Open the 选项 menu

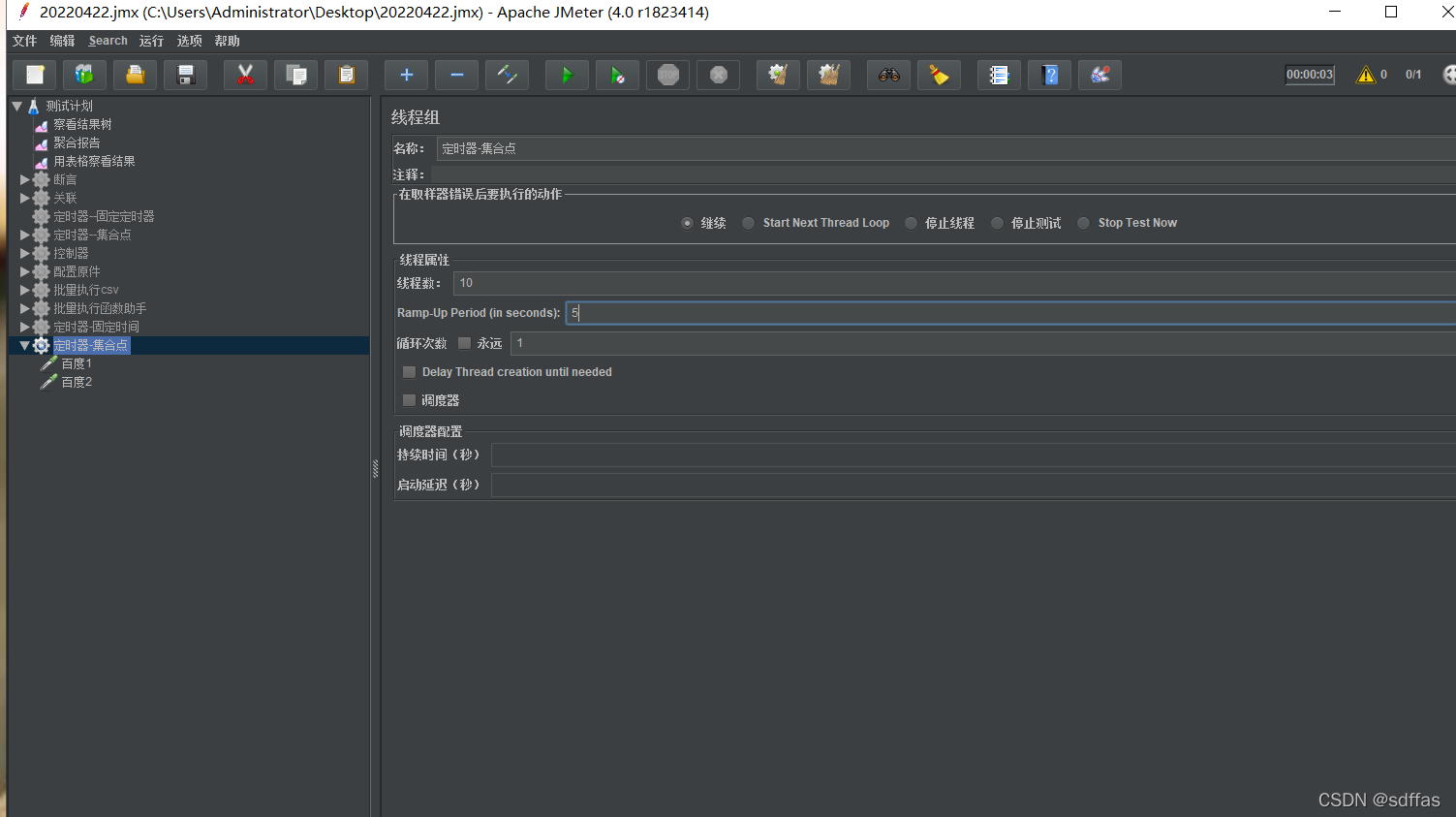(x=189, y=41)
